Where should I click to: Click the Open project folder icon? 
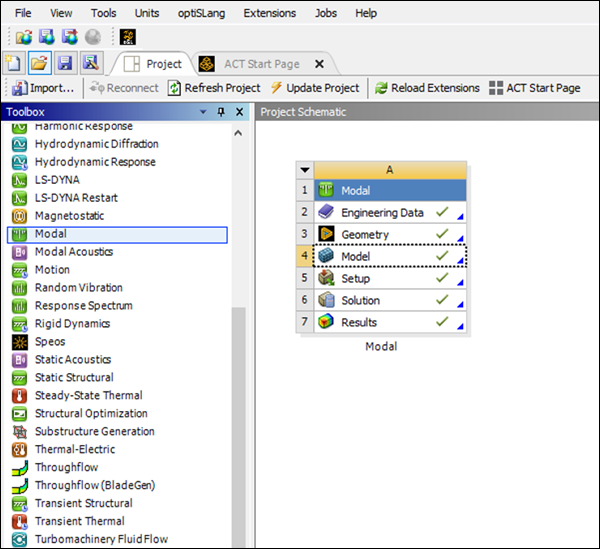tap(39, 64)
